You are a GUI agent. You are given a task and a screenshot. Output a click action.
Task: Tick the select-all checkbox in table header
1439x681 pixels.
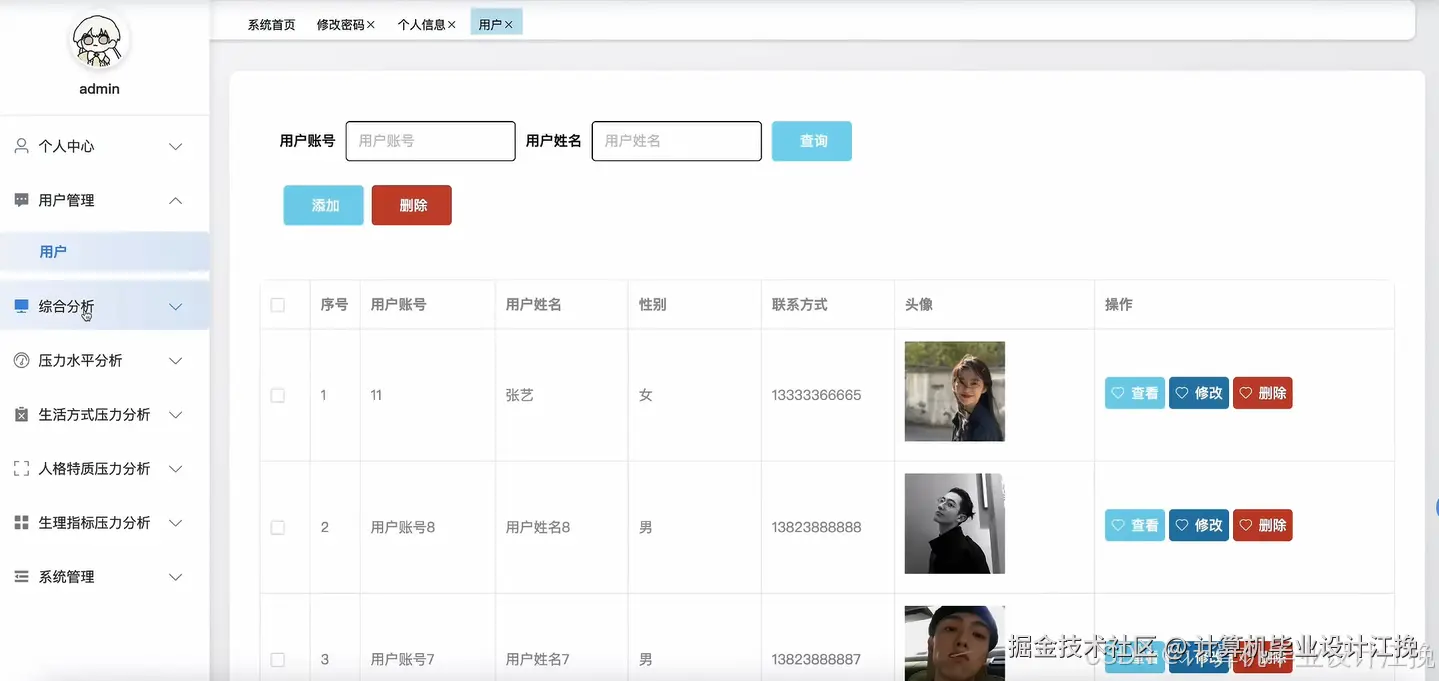click(278, 305)
